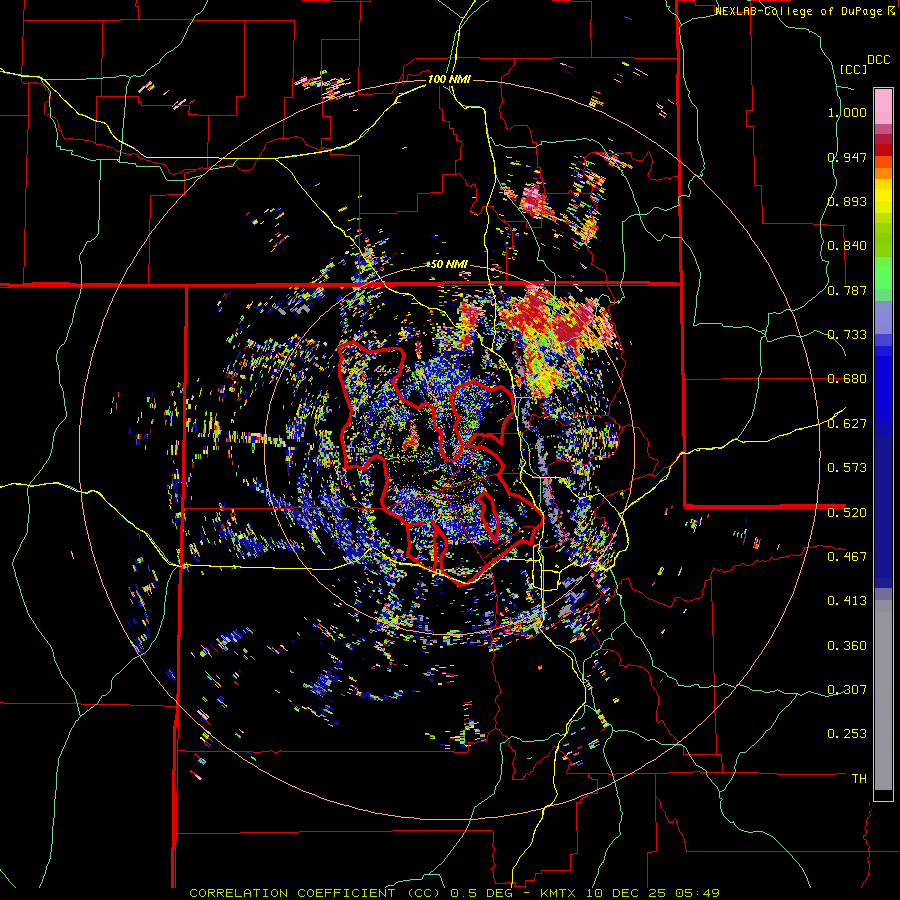Click the gray segment of the color bar
The image size is (900, 900).
point(883,695)
